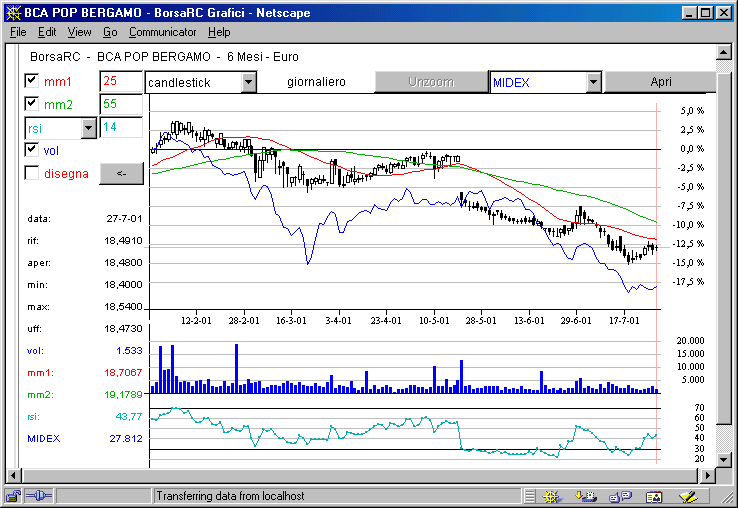Open Mail inbox from component bar
The image size is (738, 508).
coord(586,496)
